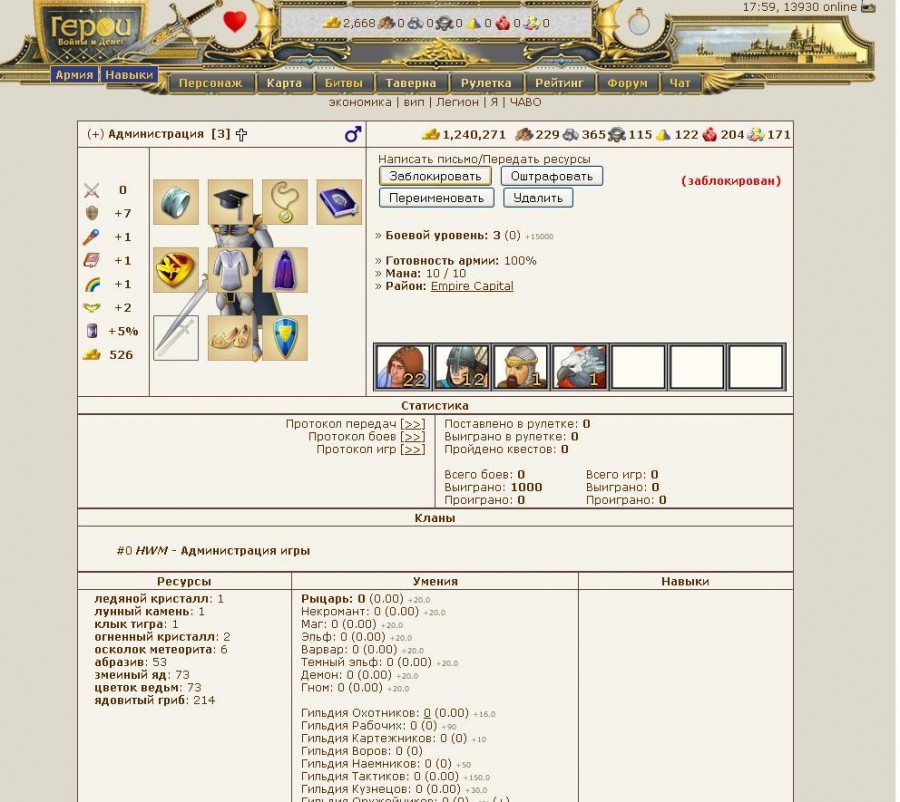Select the golden boots item

click(230, 338)
